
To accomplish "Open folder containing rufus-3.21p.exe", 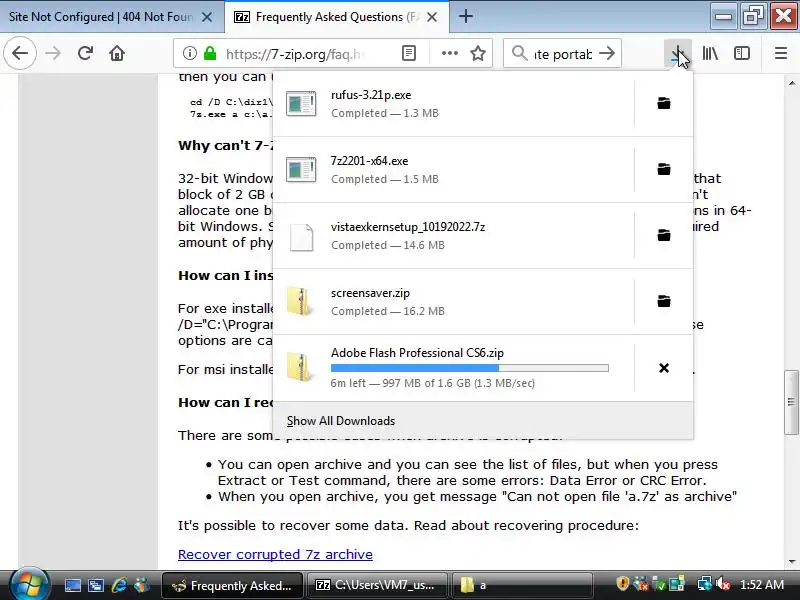I will coord(664,103).
